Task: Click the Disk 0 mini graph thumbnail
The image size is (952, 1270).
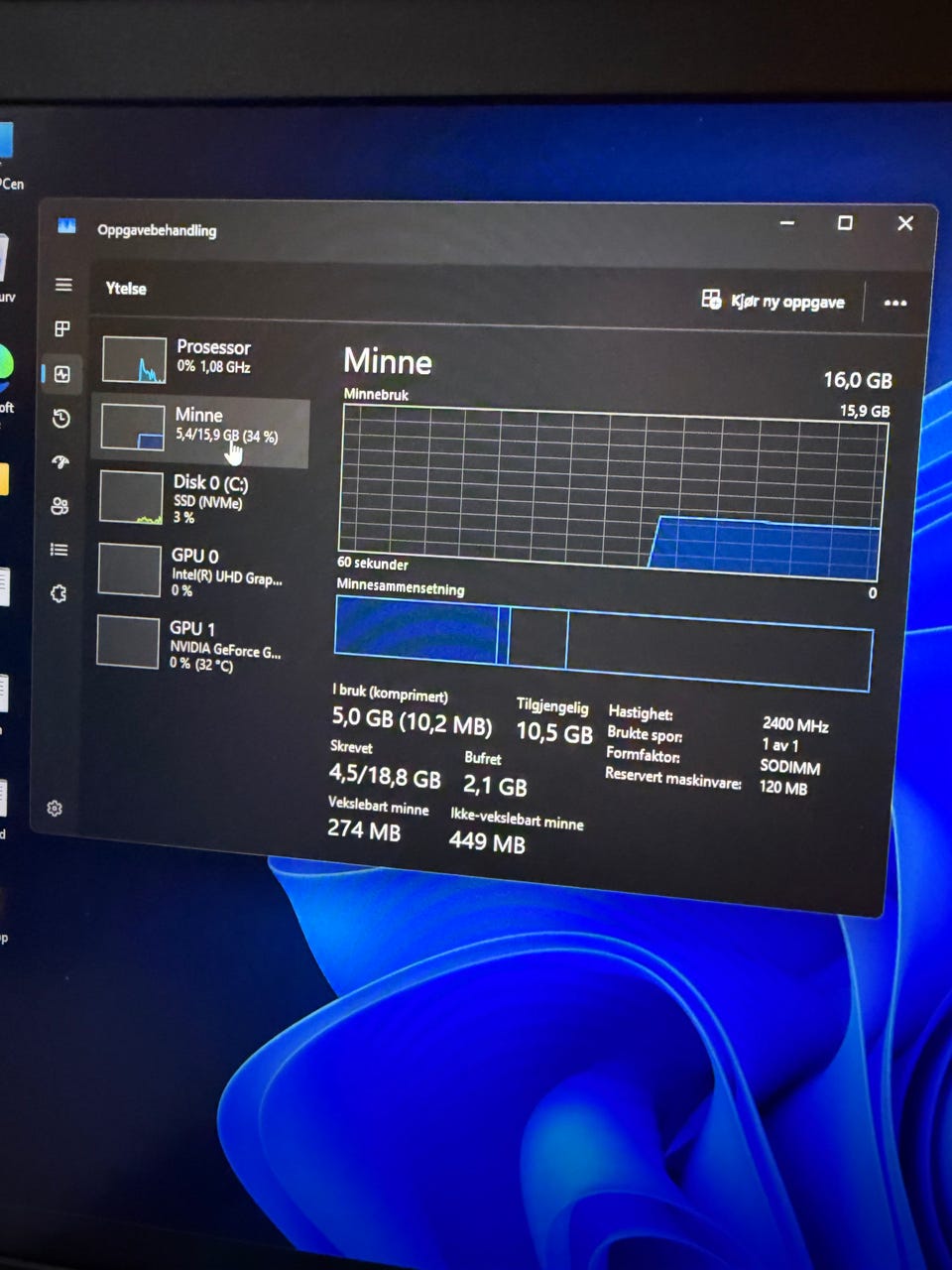Action: [x=131, y=498]
